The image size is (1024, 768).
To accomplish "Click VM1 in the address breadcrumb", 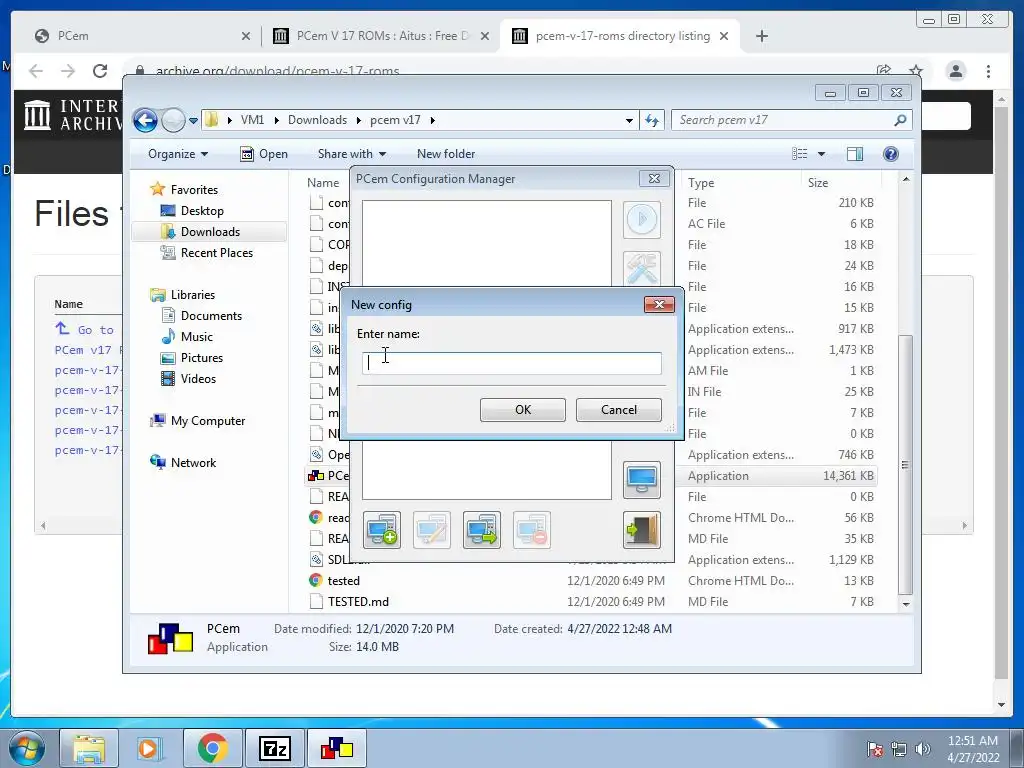I will point(252,120).
